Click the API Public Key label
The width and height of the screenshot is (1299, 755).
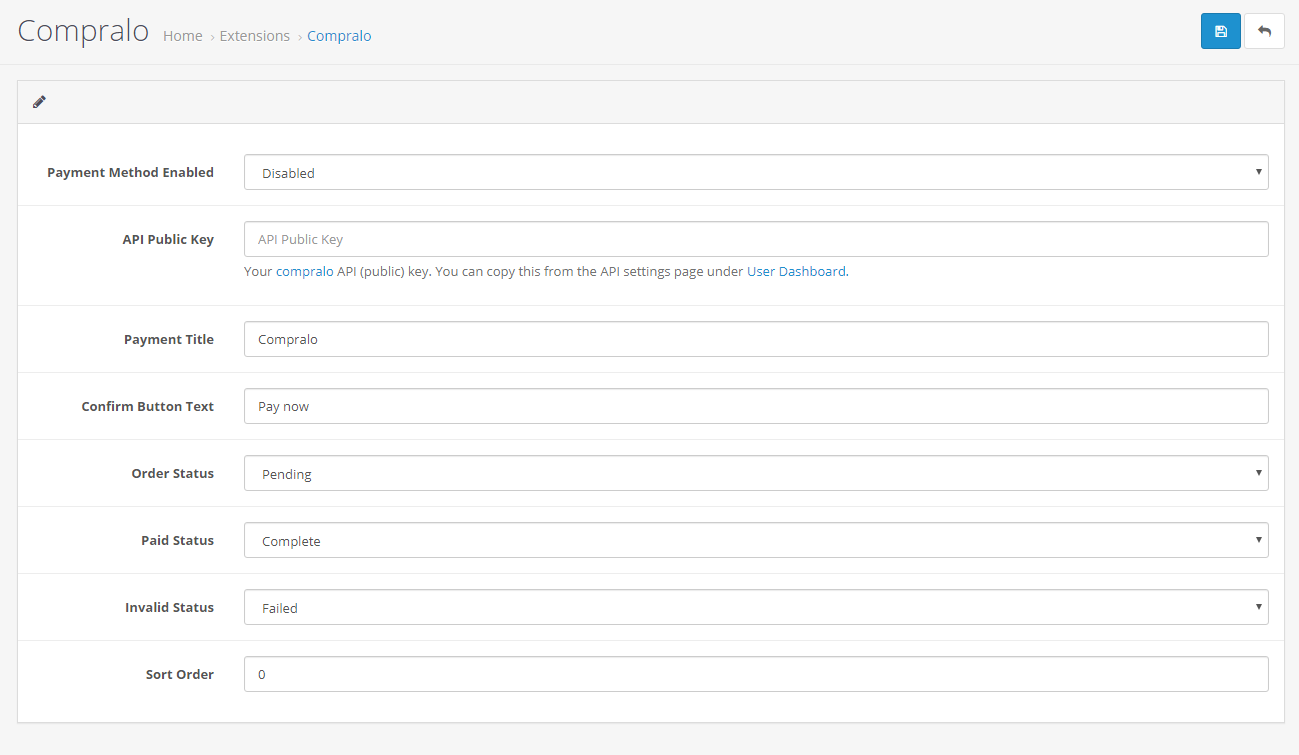click(168, 239)
